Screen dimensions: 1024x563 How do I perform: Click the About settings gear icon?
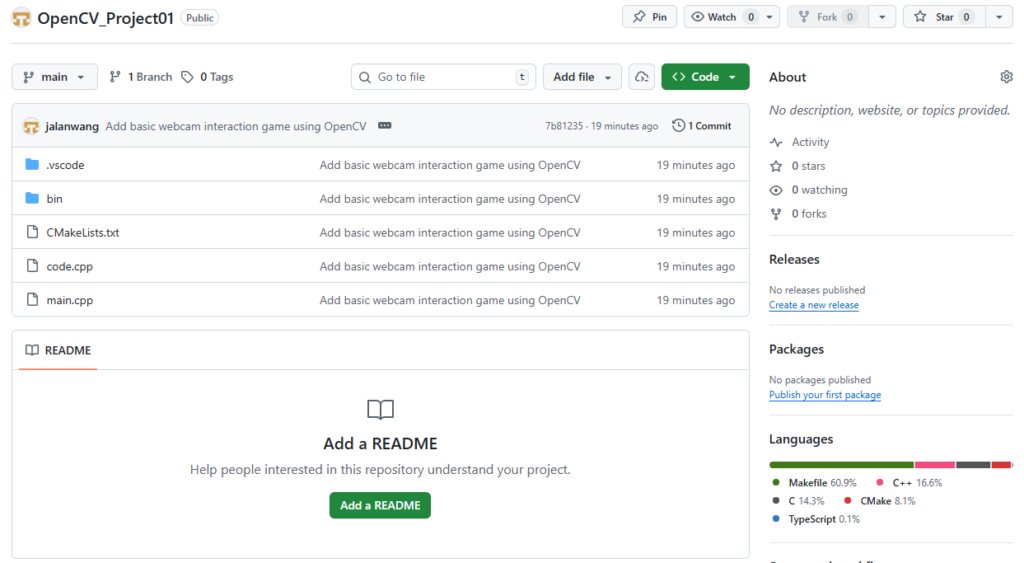(x=1006, y=77)
